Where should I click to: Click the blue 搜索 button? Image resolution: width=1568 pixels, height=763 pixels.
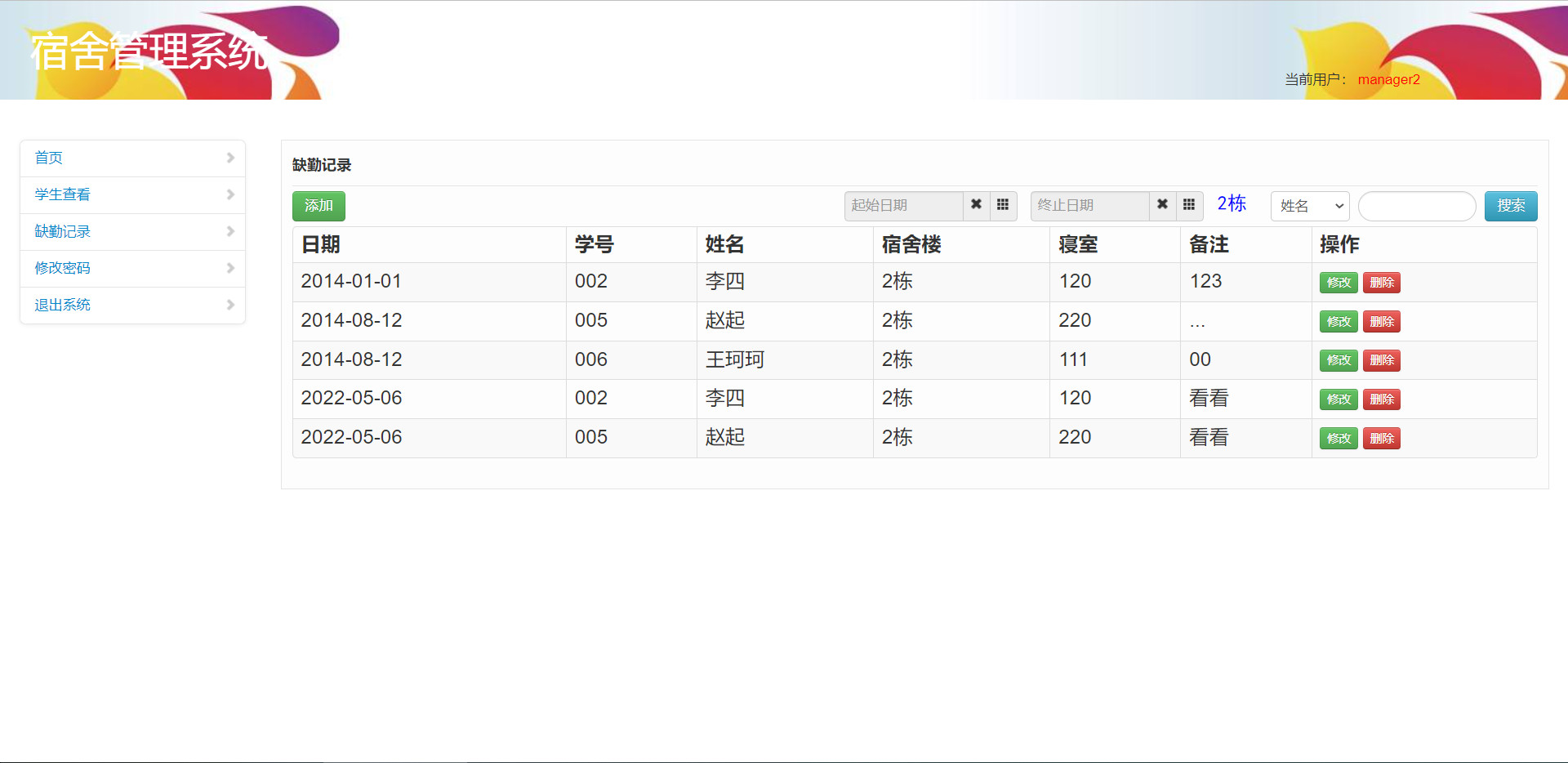1510,206
